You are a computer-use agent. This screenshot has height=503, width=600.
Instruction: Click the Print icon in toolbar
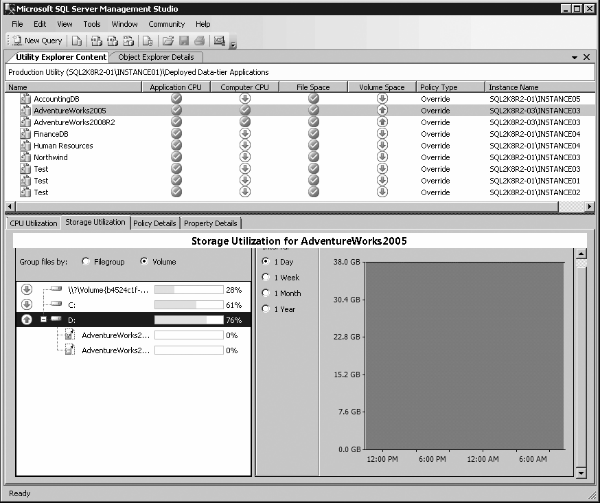click(x=200, y=41)
